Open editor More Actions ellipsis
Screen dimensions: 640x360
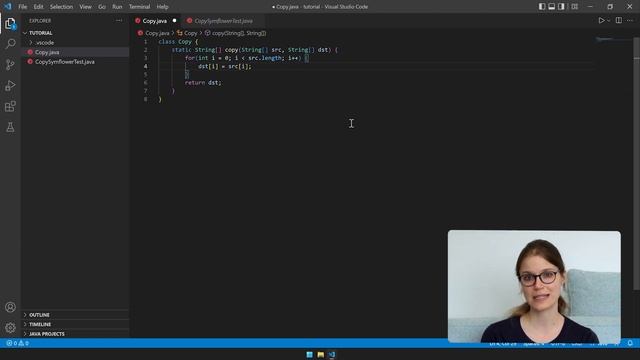click(x=630, y=20)
